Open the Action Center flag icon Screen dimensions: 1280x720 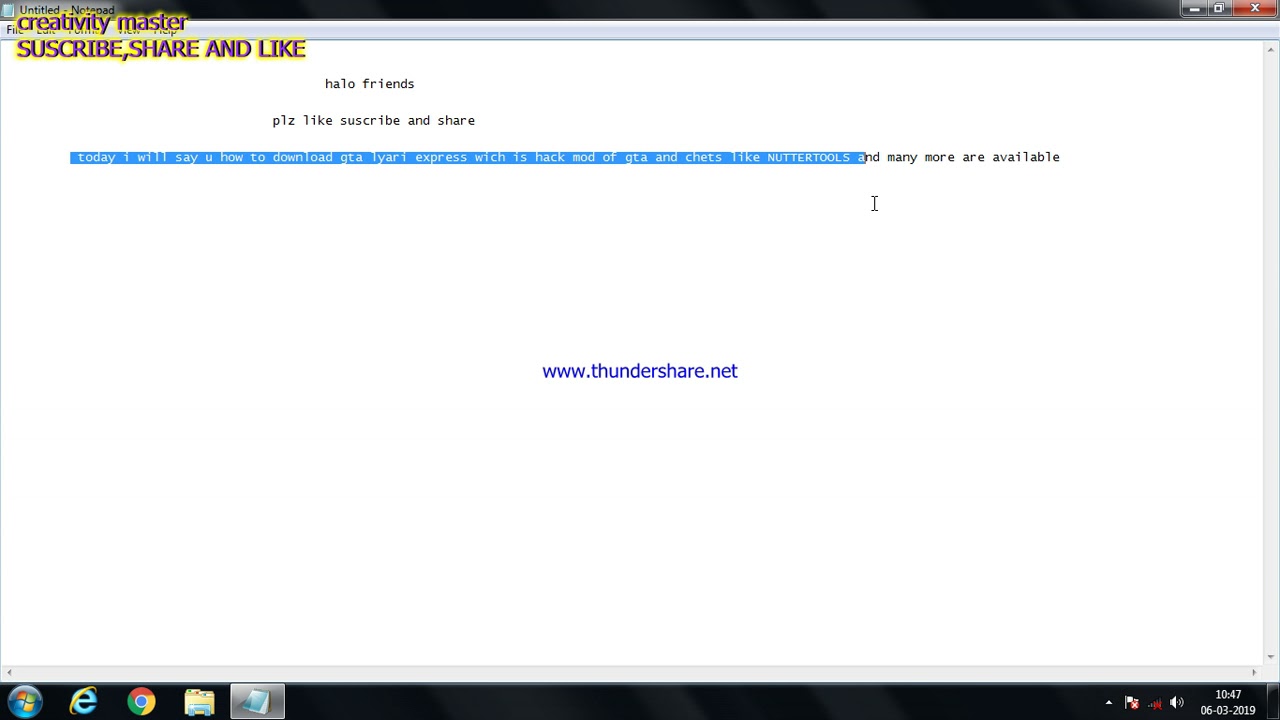(1132, 702)
